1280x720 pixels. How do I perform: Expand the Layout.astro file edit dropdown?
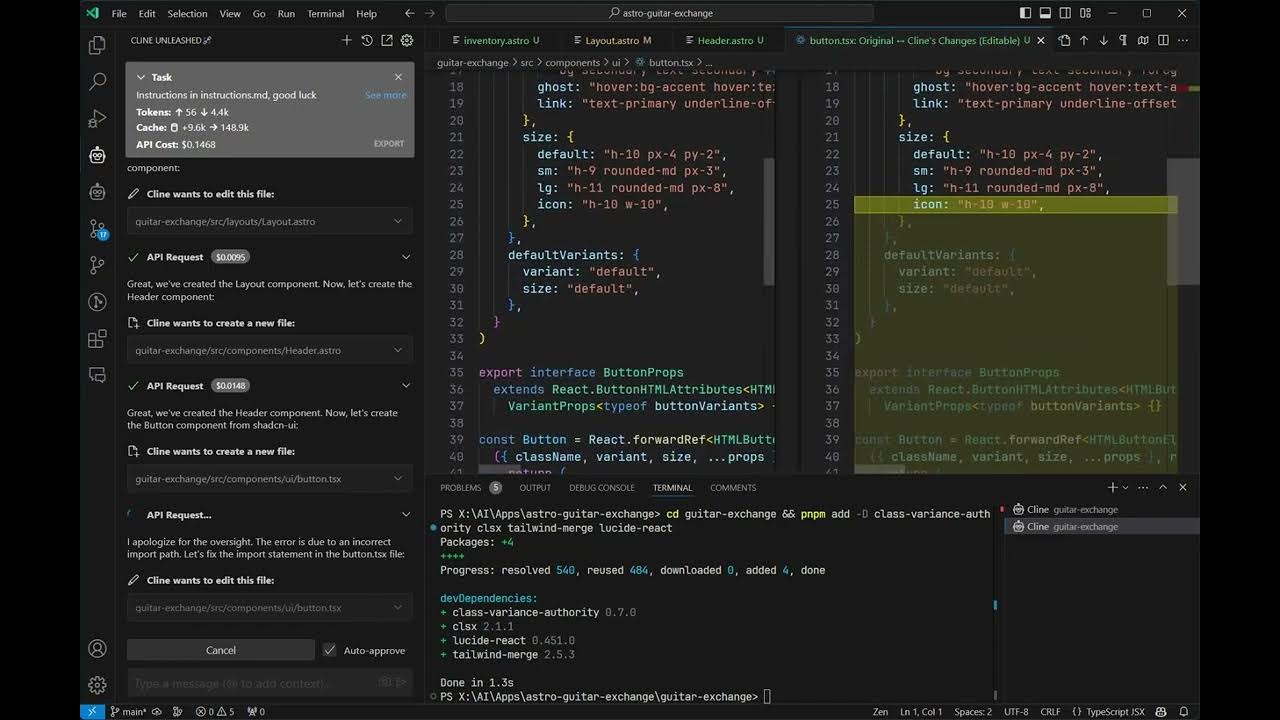[x=397, y=221]
